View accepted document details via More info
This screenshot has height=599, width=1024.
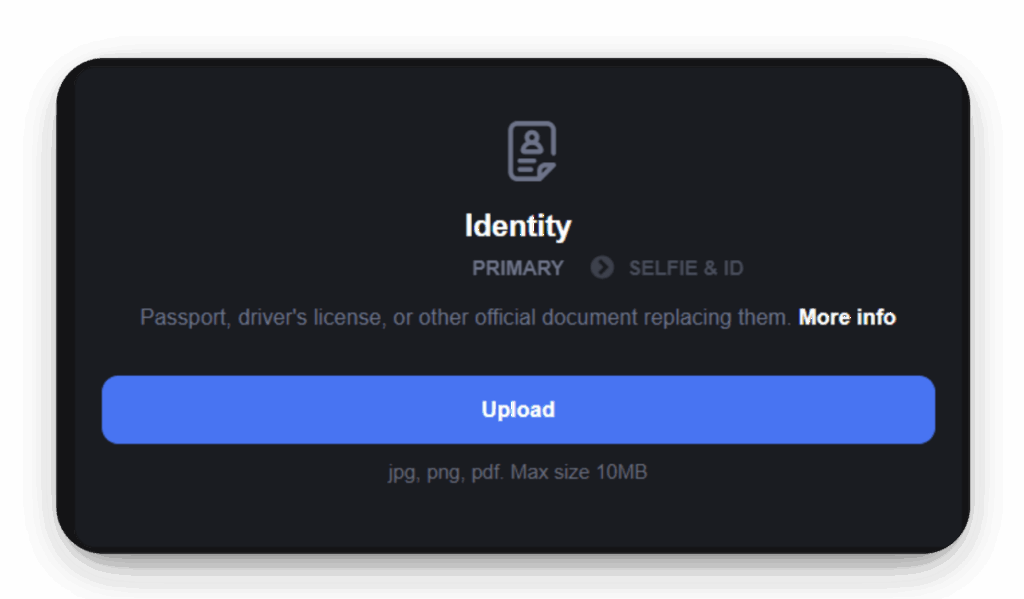[x=847, y=317]
